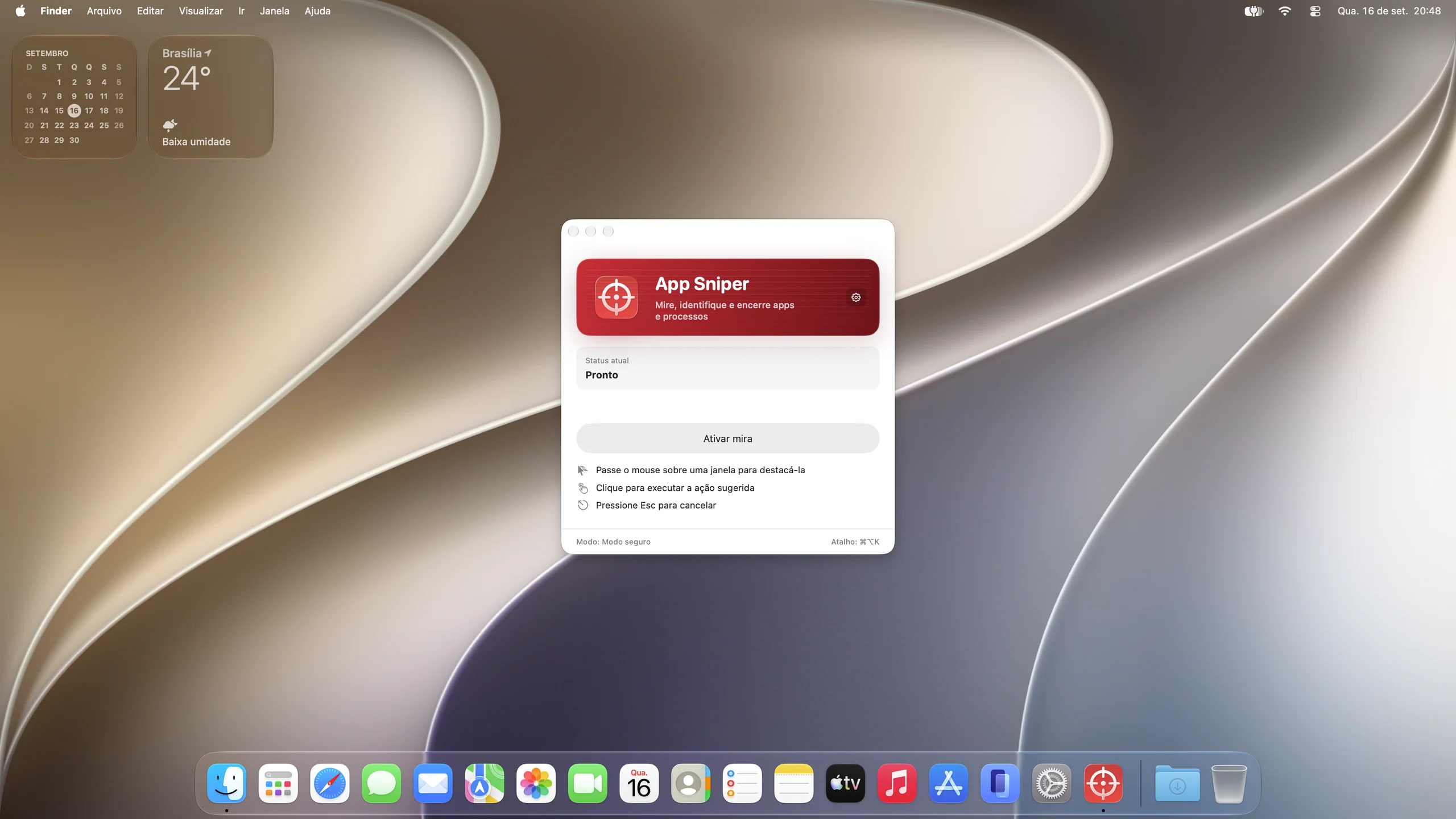Screen dimensions: 1456x819
Task: Open System Settings from the Dock
Action: pos(1052,783)
